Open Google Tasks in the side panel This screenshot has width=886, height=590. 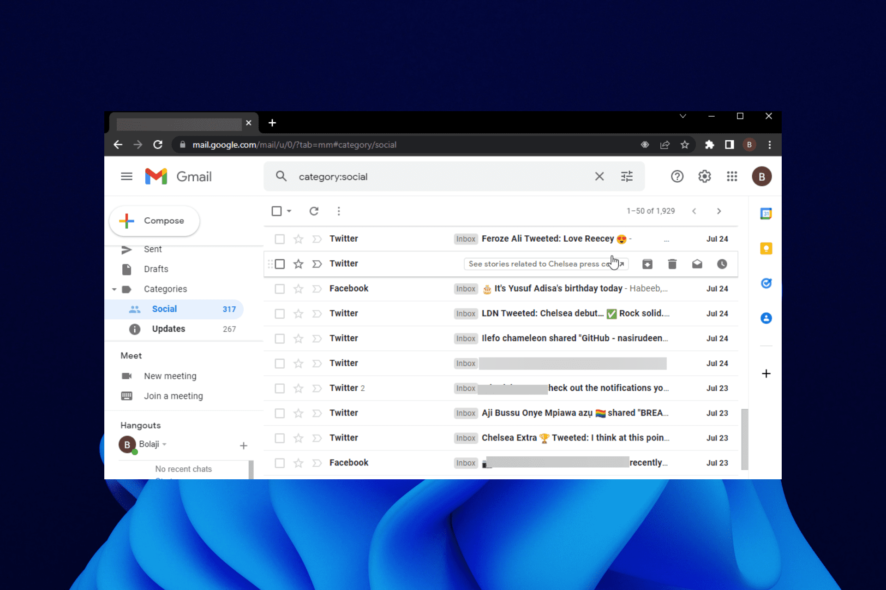[x=766, y=283]
